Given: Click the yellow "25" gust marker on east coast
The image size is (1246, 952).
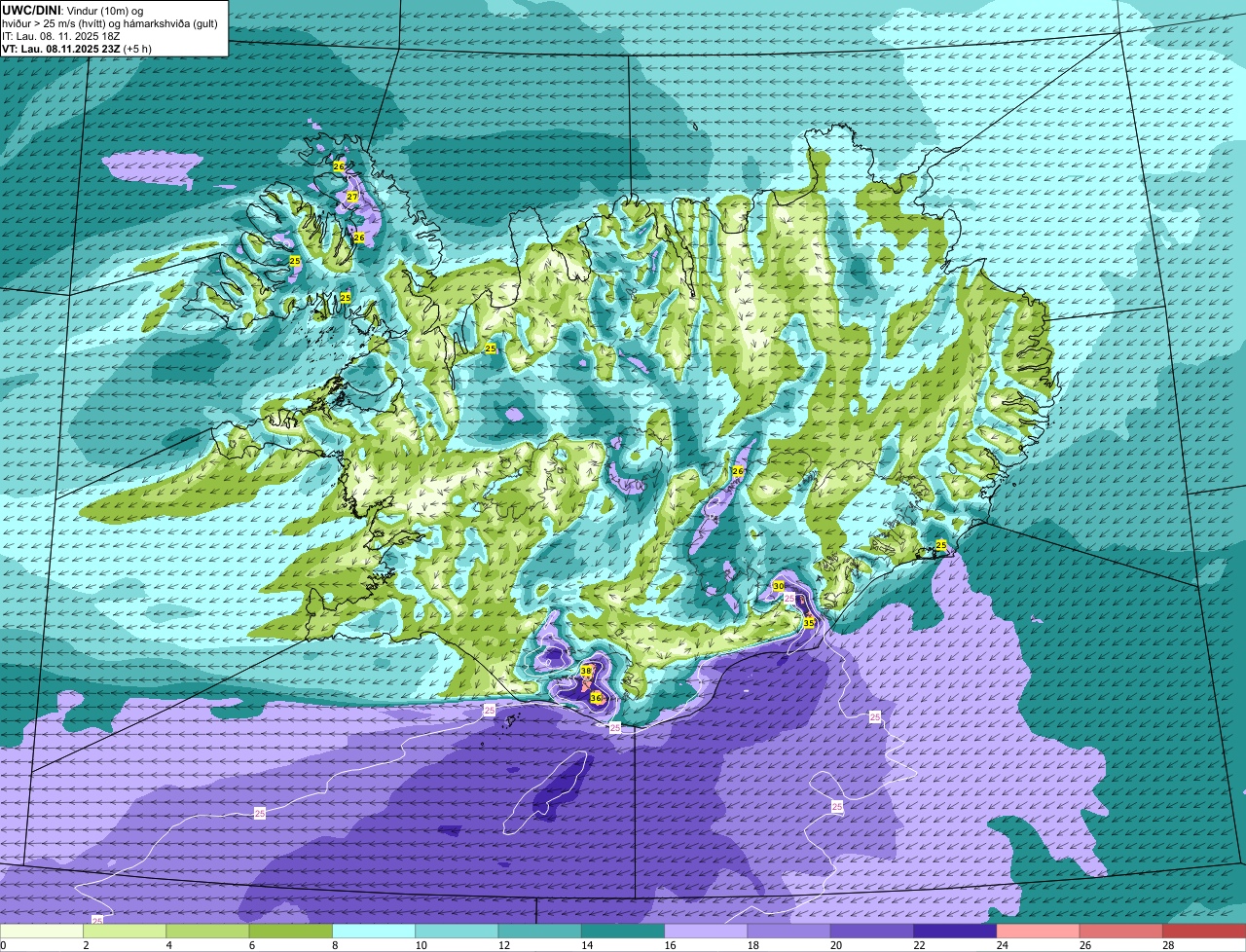Looking at the screenshot, I should 941,544.
